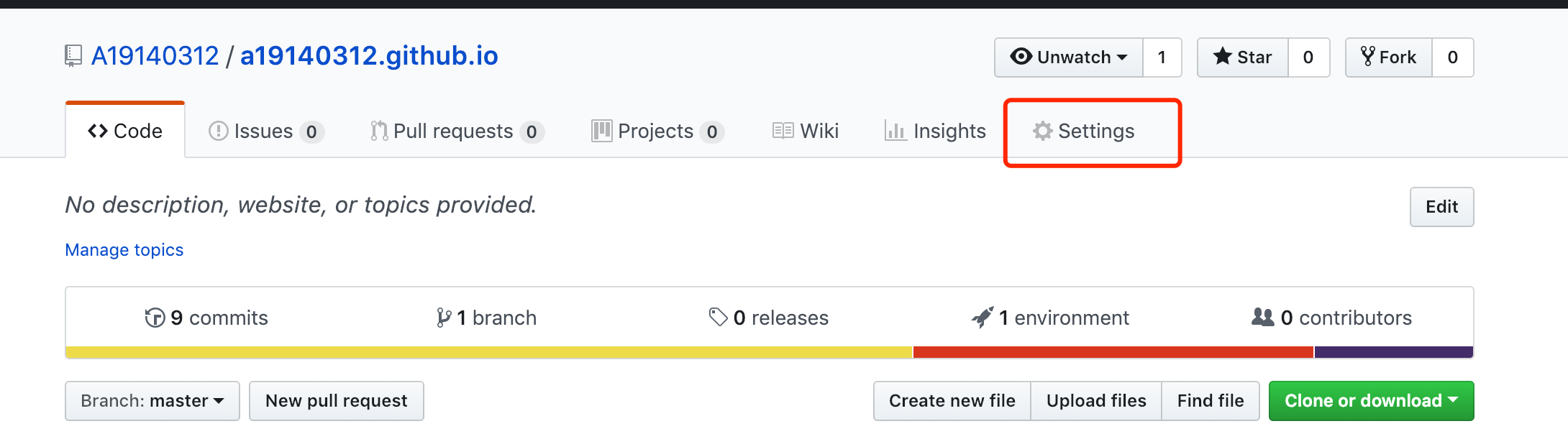Viewport: 1568px width, 434px height.
Task: Expand the Clone or download menu
Action: (x=1371, y=401)
